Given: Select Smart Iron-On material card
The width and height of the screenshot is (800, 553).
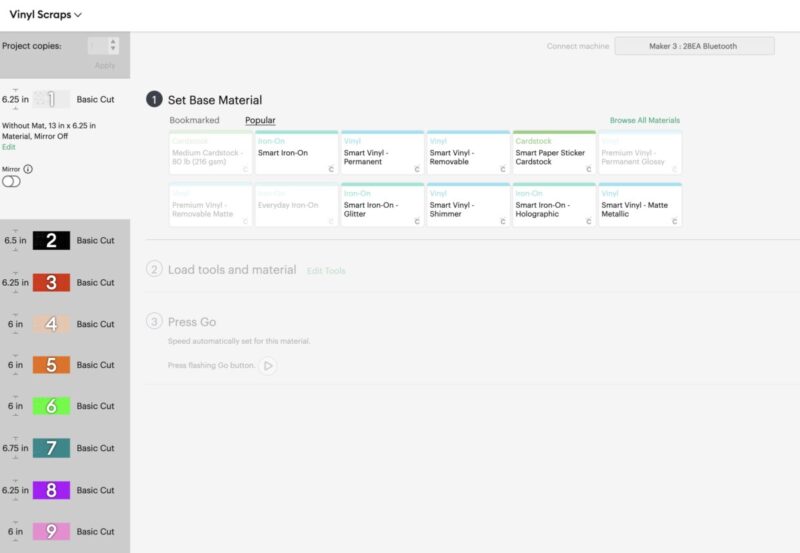Looking at the screenshot, I should [x=296, y=153].
